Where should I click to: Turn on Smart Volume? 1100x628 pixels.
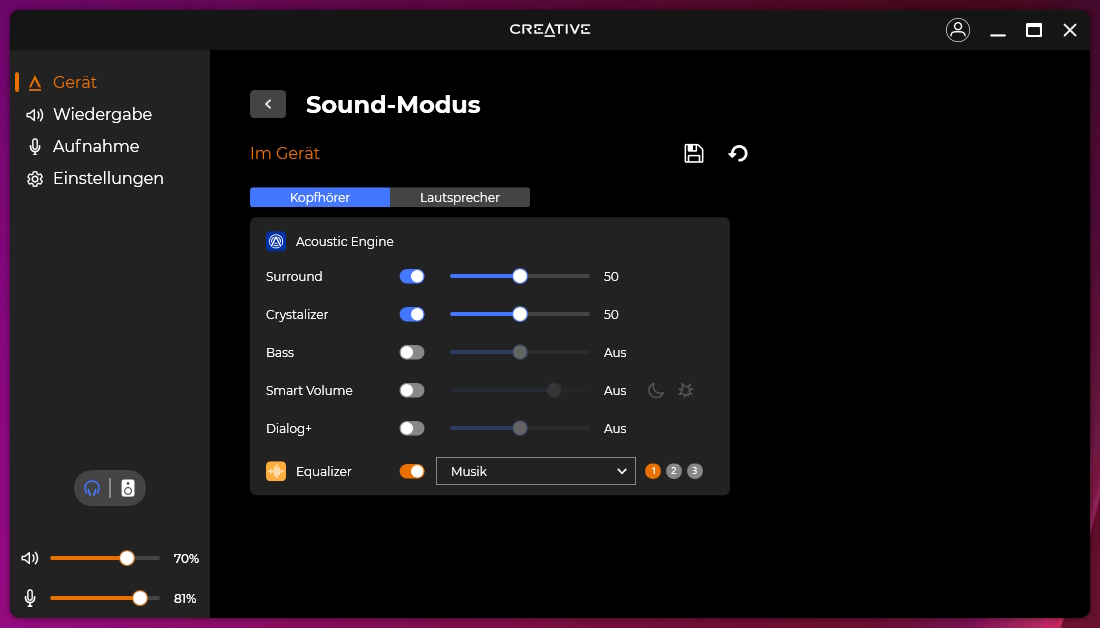click(x=411, y=390)
